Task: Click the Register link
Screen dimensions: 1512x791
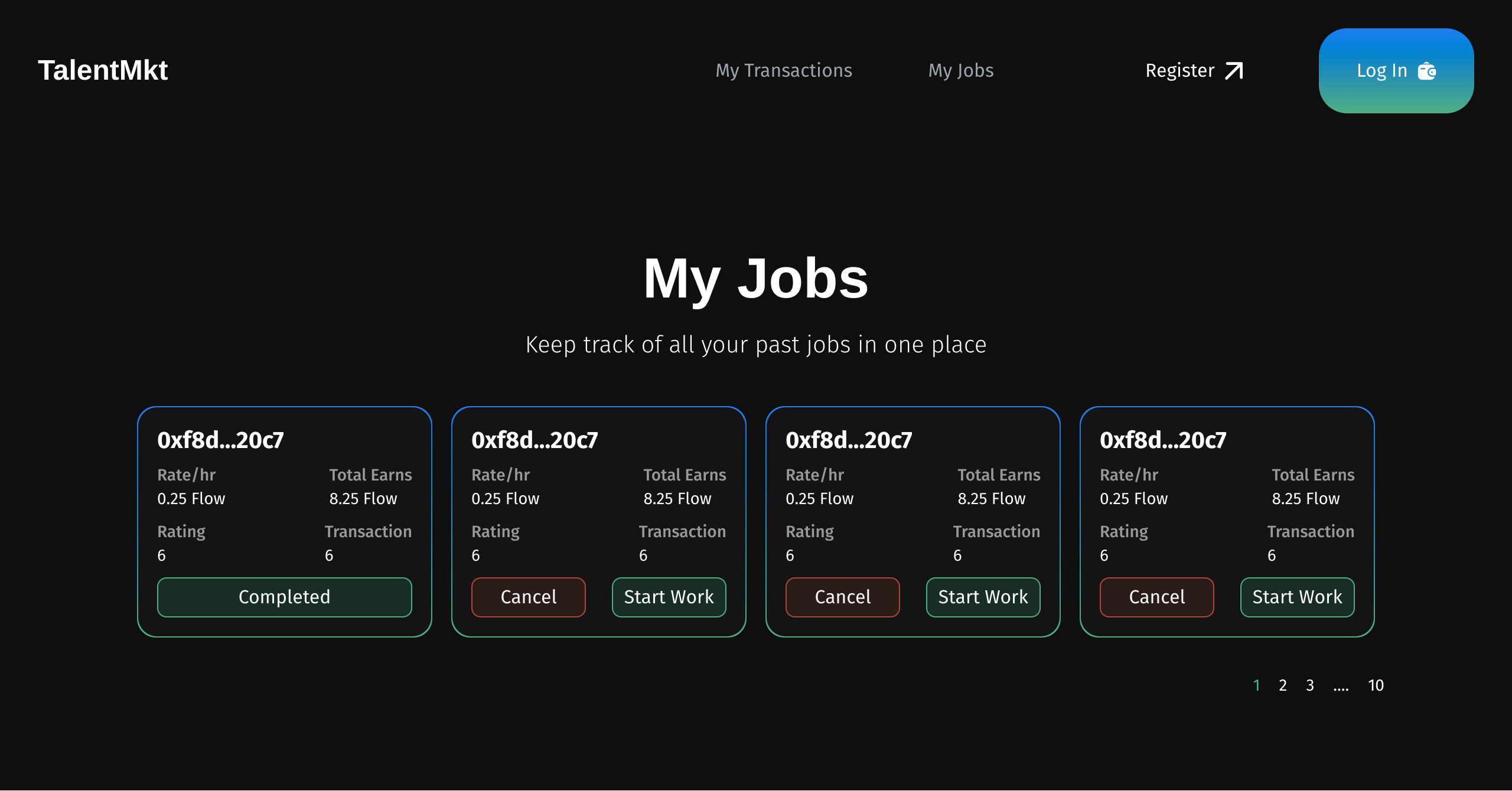Action: tap(1179, 70)
